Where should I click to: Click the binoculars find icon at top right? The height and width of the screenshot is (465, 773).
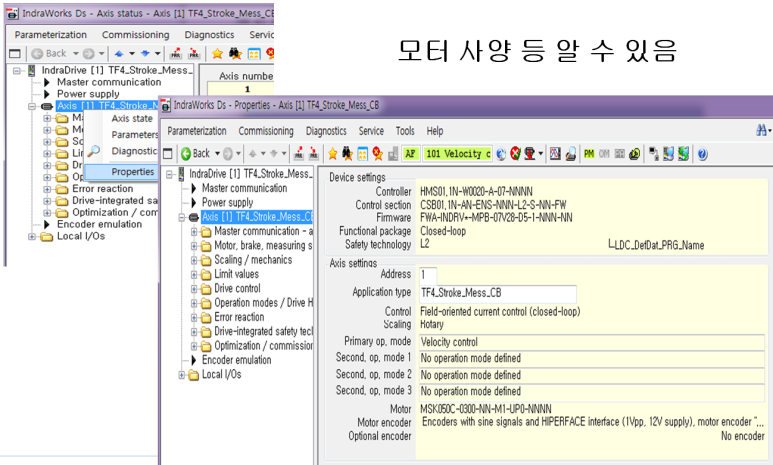coord(762,130)
